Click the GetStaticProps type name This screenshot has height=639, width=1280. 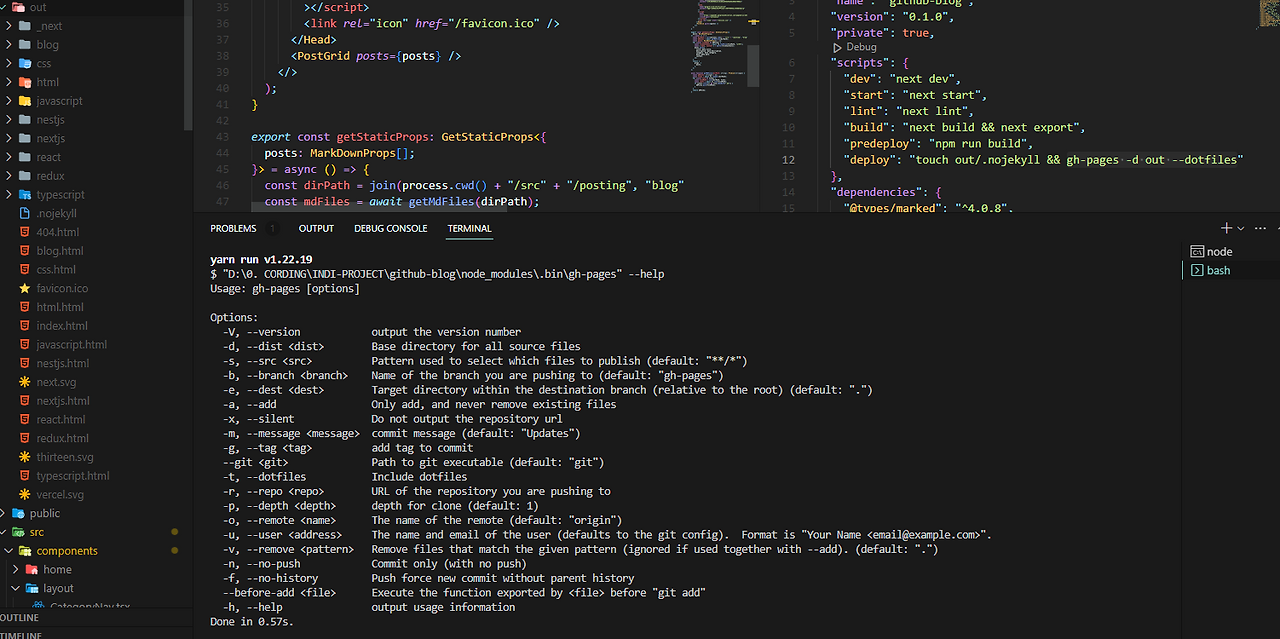(x=487, y=137)
